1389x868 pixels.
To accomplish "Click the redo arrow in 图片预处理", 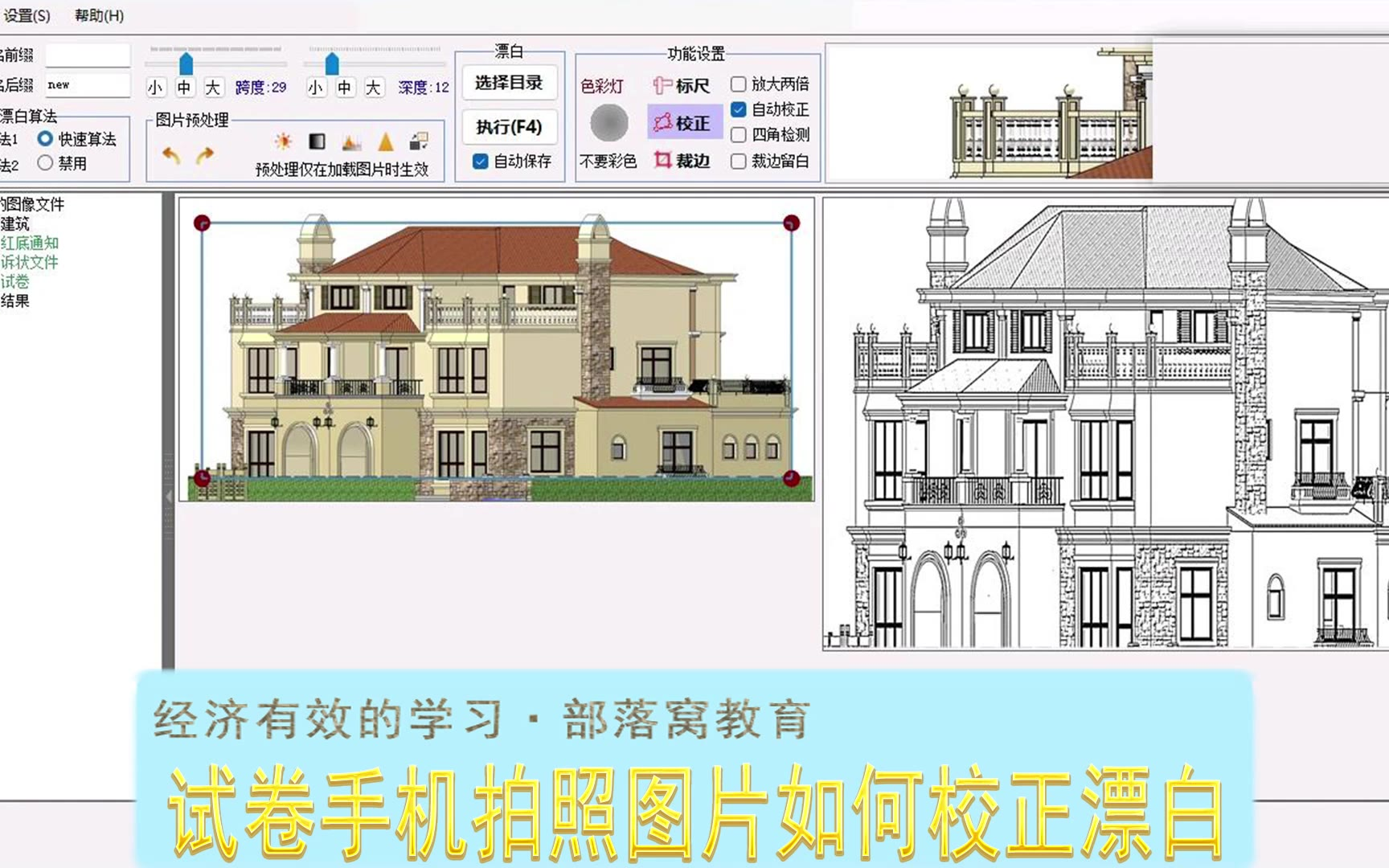I will click(206, 154).
